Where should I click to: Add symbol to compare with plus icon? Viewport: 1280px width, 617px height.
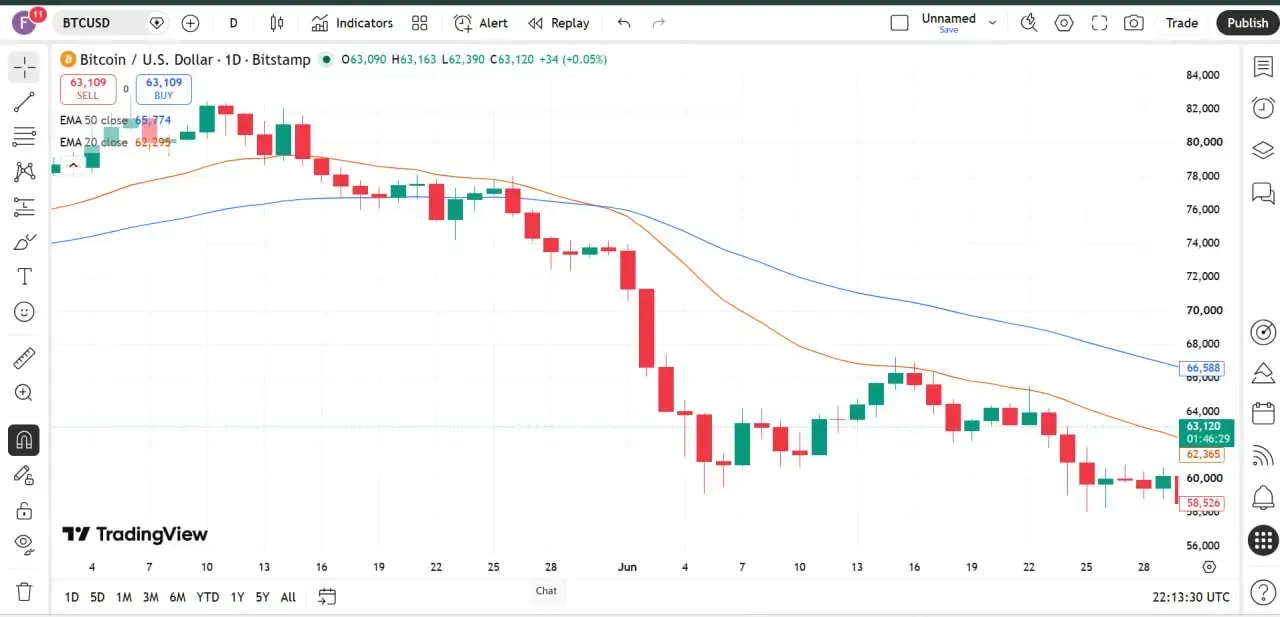click(191, 22)
